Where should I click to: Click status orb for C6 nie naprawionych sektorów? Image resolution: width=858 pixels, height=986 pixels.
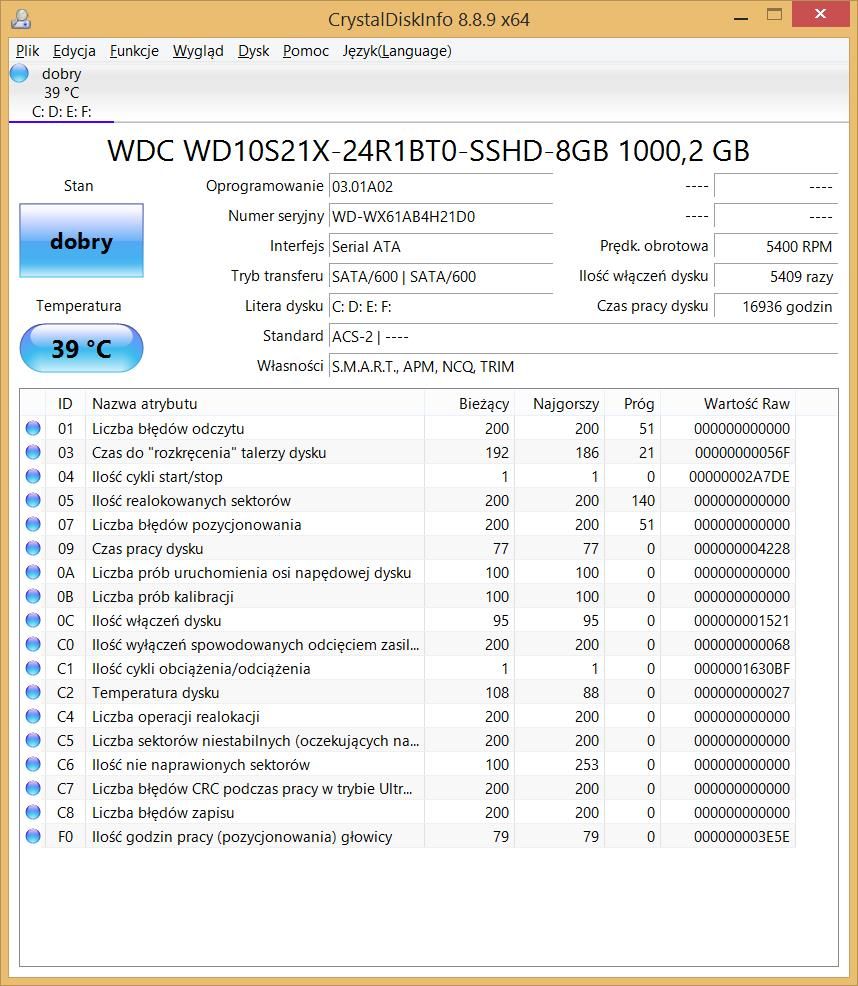(33, 764)
